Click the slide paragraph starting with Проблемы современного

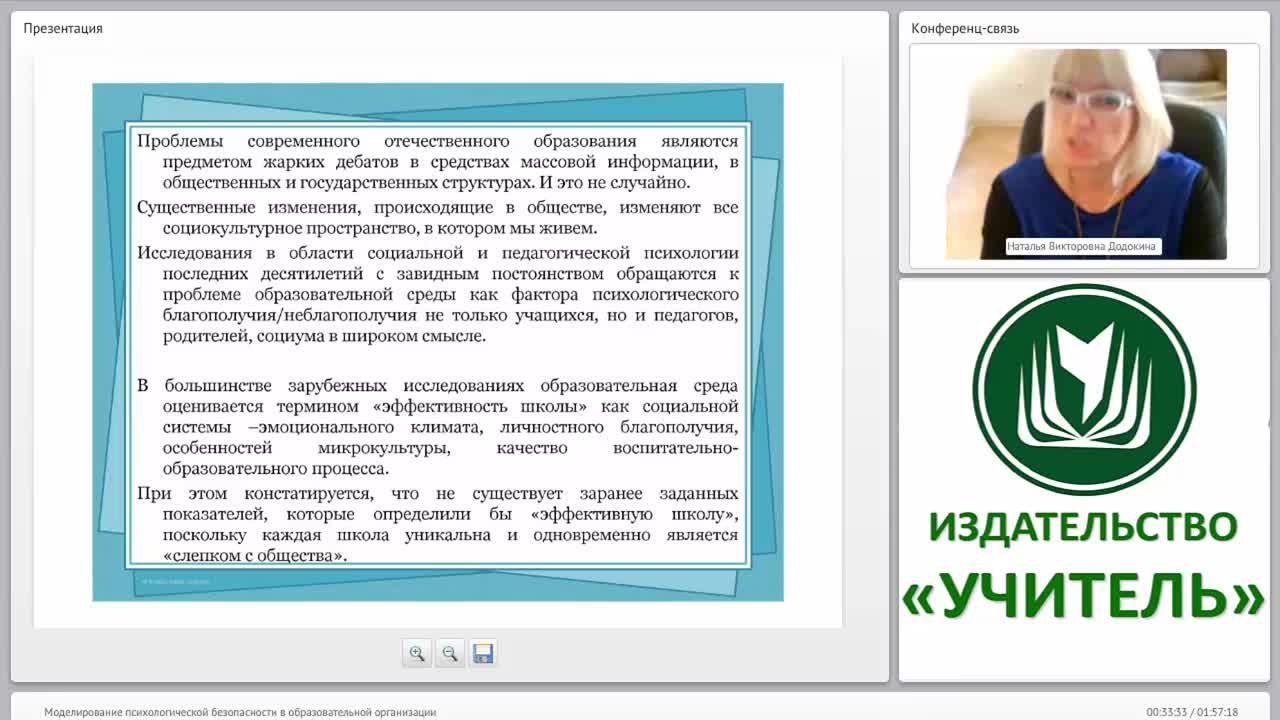click(438, 162)
